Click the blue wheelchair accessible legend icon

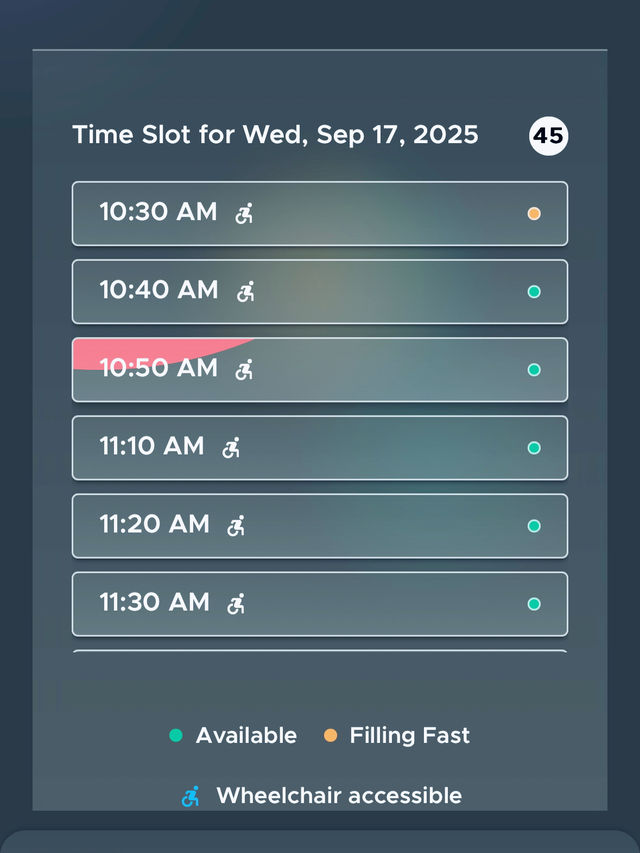(189, 795)
